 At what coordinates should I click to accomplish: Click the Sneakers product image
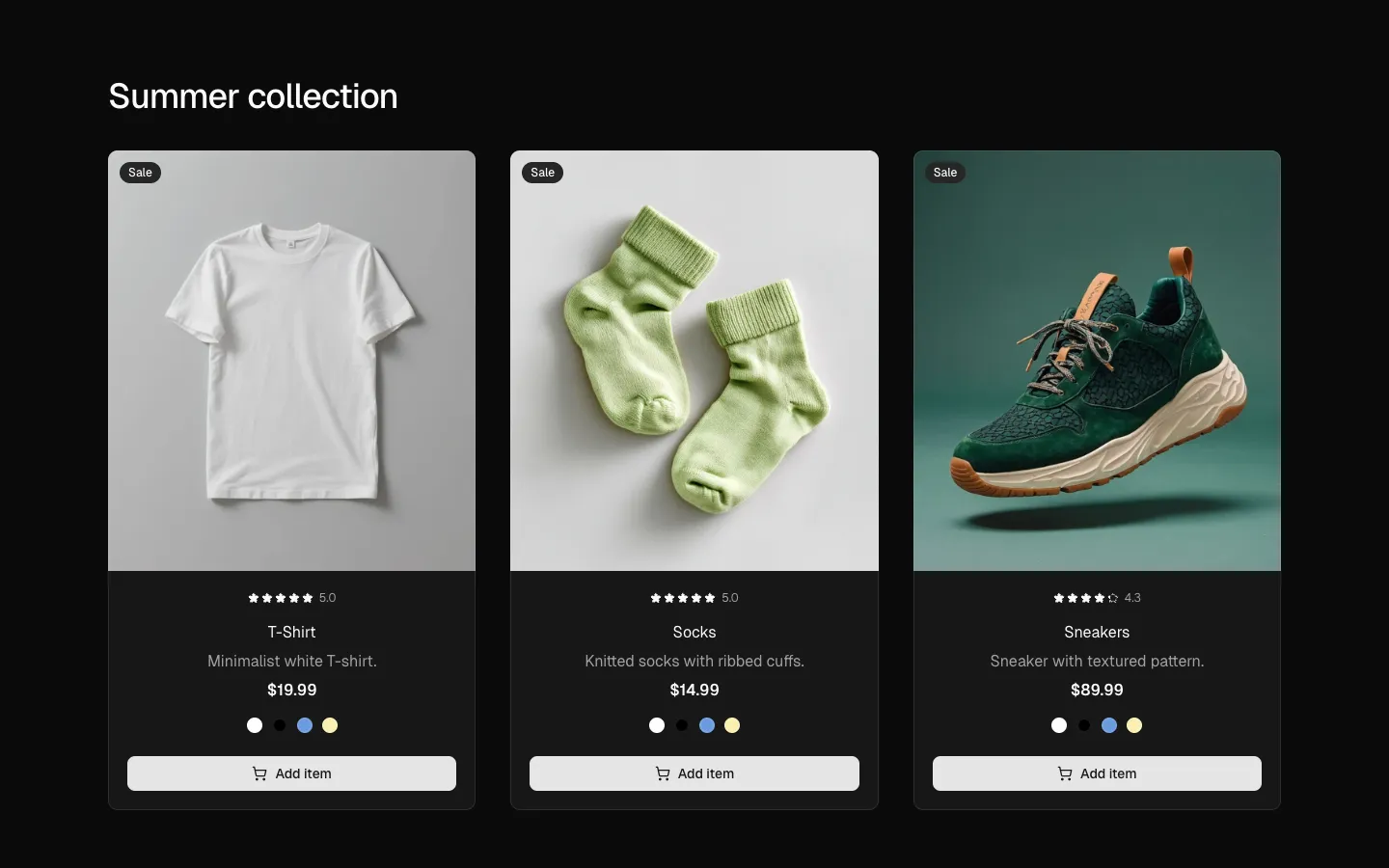click(x=1096, y=360)
